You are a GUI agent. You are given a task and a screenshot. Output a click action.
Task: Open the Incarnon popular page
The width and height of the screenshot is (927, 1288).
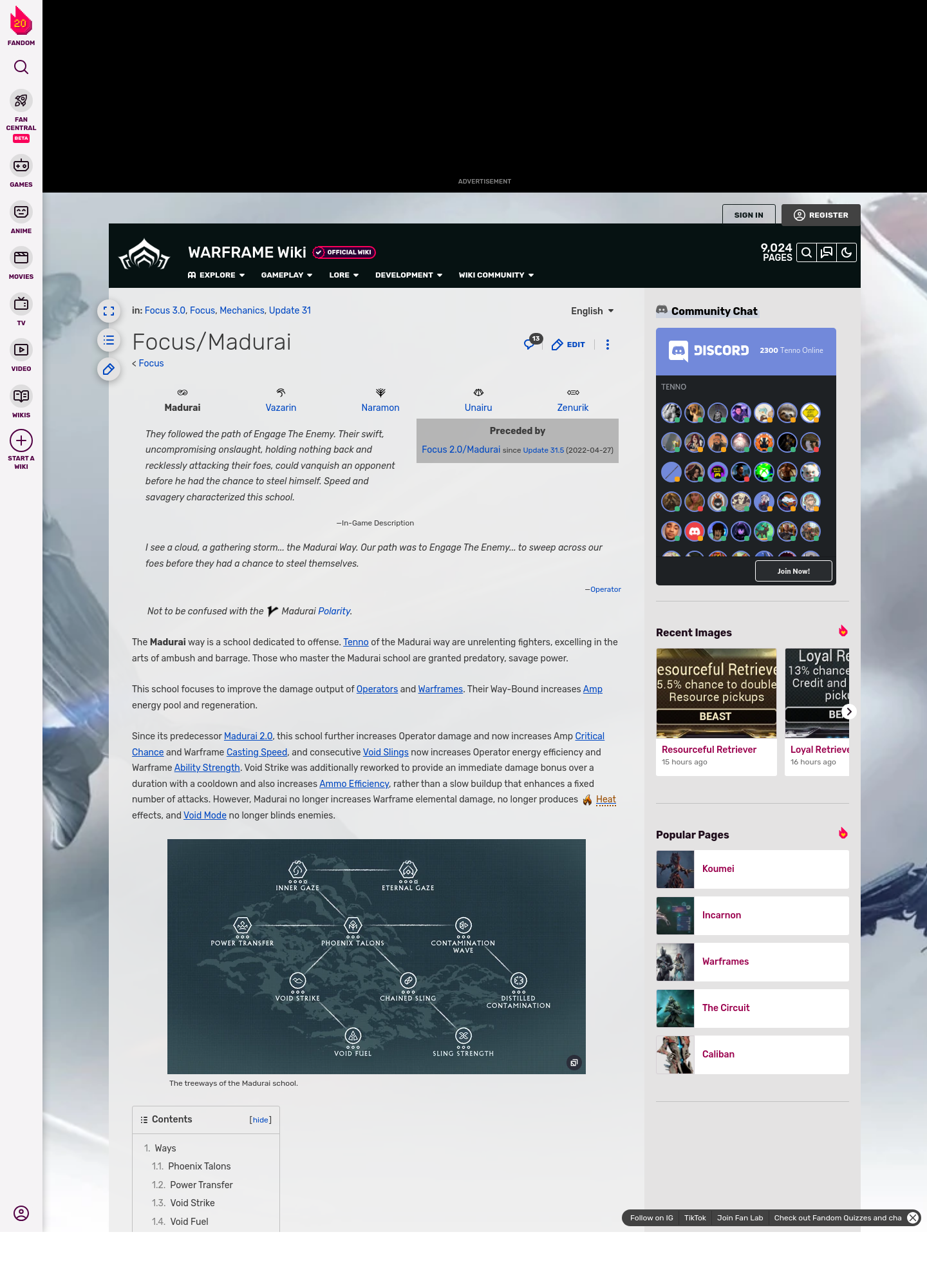[753, 915]
